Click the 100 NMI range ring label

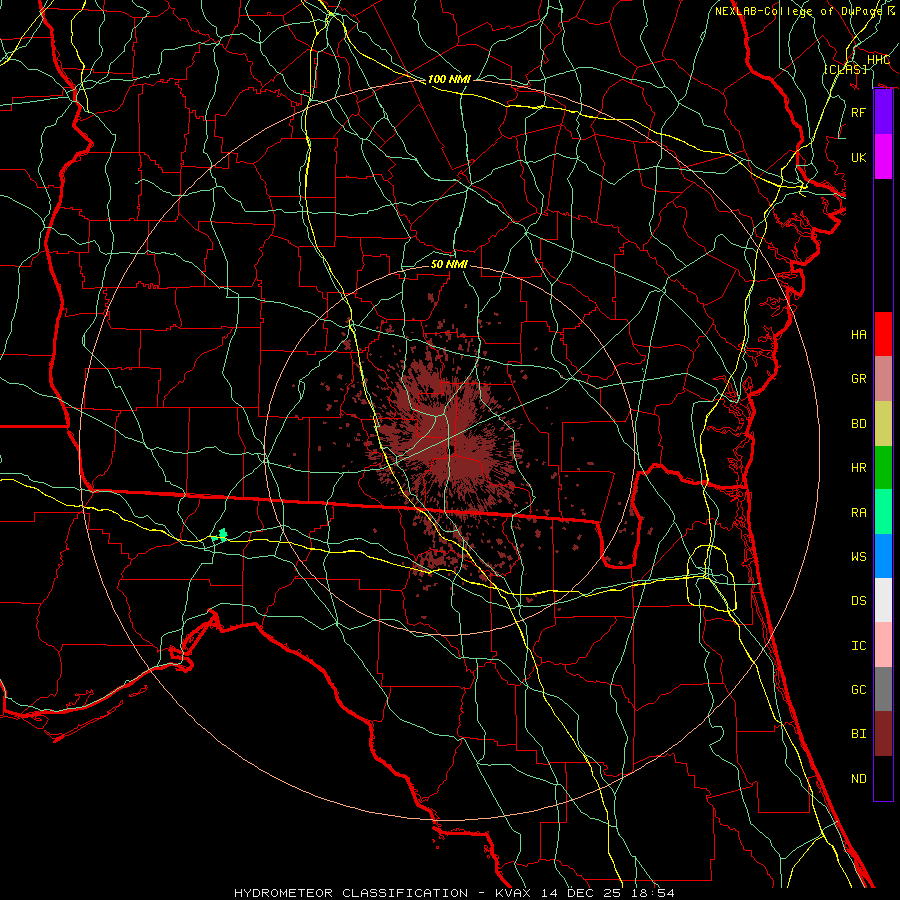point(449,79)
